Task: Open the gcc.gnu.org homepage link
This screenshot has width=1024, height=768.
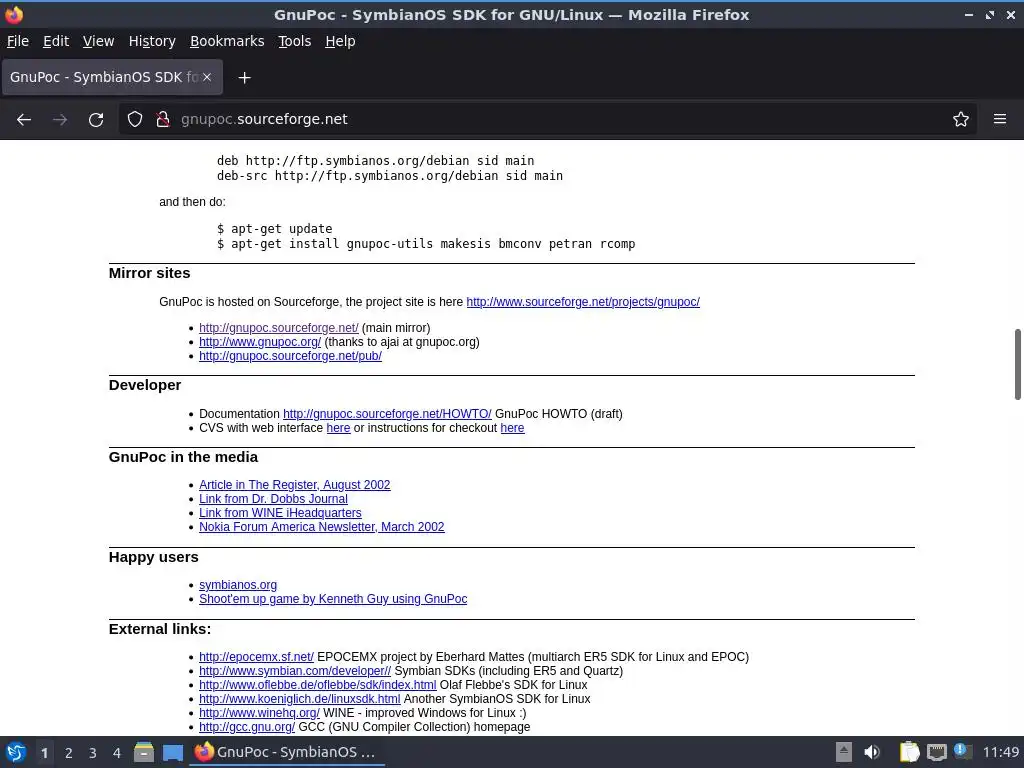Action: (247, 727)
